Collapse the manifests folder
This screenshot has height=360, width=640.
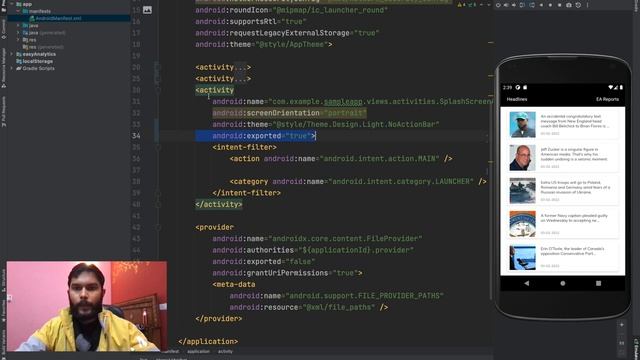[x=18, y=11]
